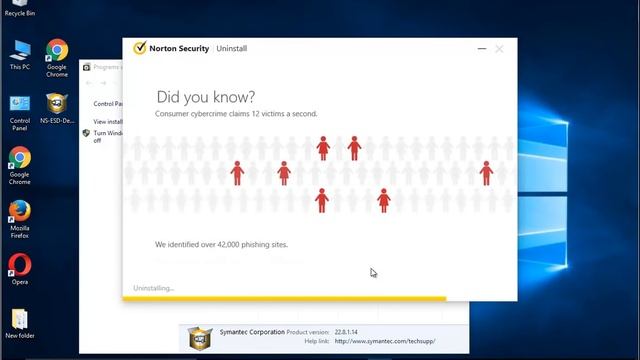This screenshot has height=360, width=640.
Task: Open Turn Windows features on or off link
Action: click(108, 137)
